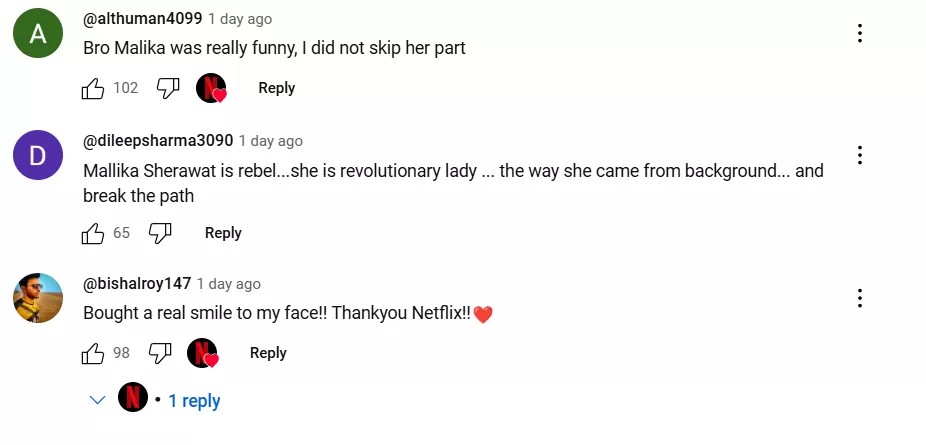Click Netflix heart badge on @althuman4099's comment
This screenshot has width=926, height=445.
[x=211, y=88]
